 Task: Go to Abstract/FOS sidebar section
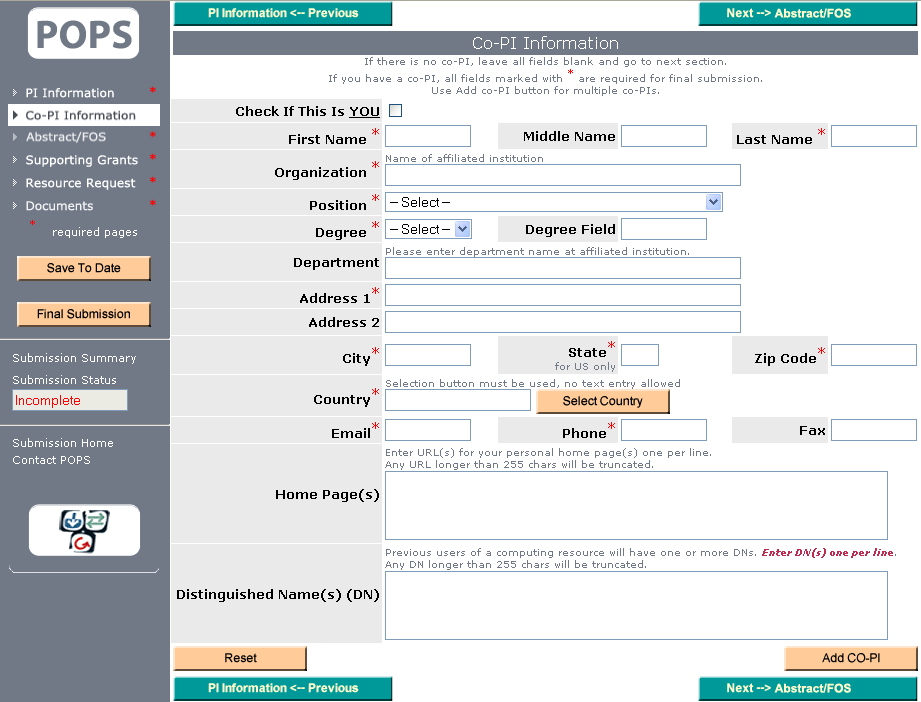(x=65, y=137)
